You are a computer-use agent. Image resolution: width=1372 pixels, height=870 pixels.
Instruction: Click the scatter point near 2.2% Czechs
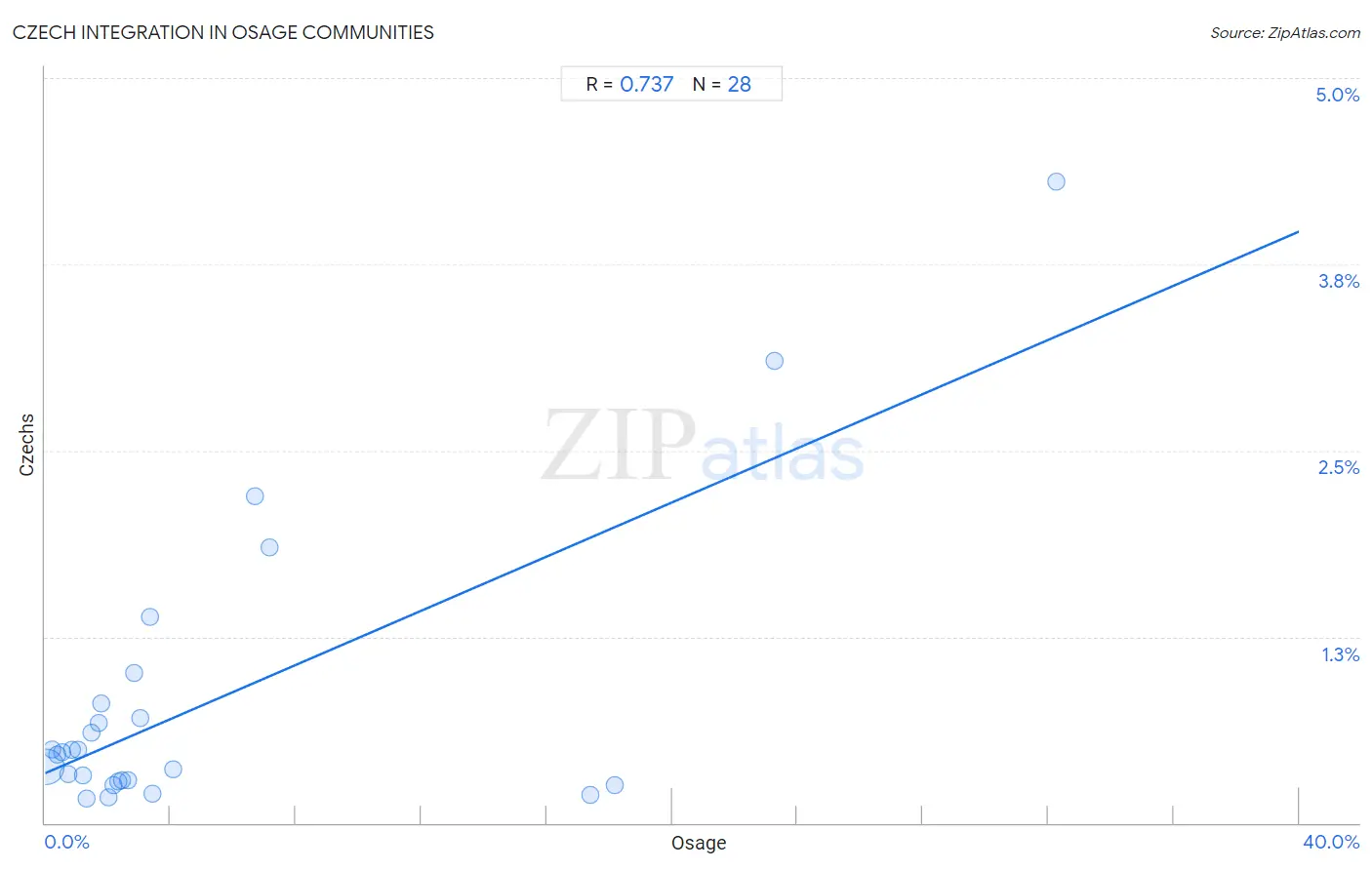point(255,496)
